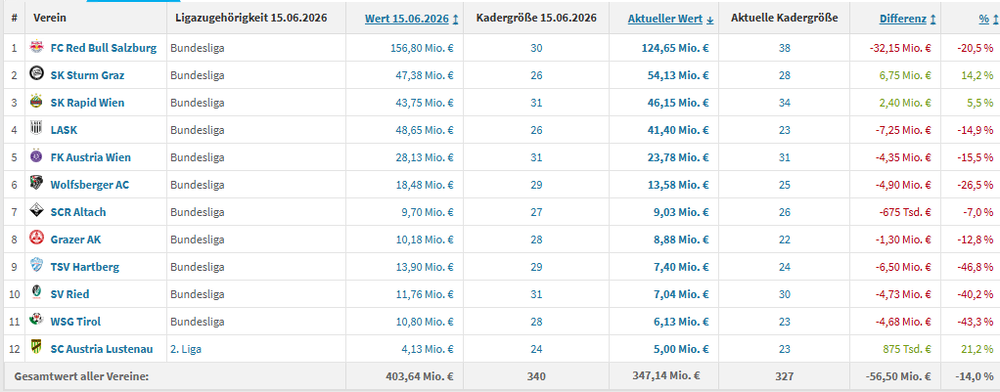Click SV Ried's value 11,76 Mio. €

point(424,294)
